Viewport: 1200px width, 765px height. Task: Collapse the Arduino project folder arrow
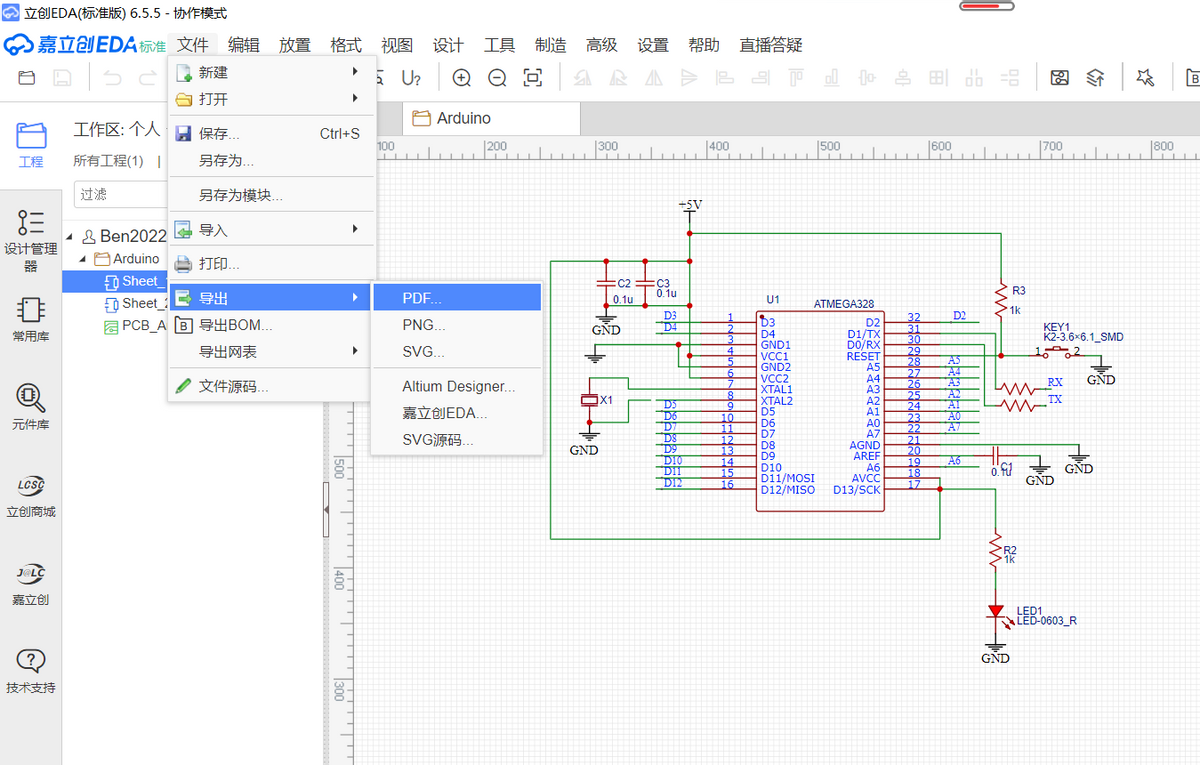point(84,259)
